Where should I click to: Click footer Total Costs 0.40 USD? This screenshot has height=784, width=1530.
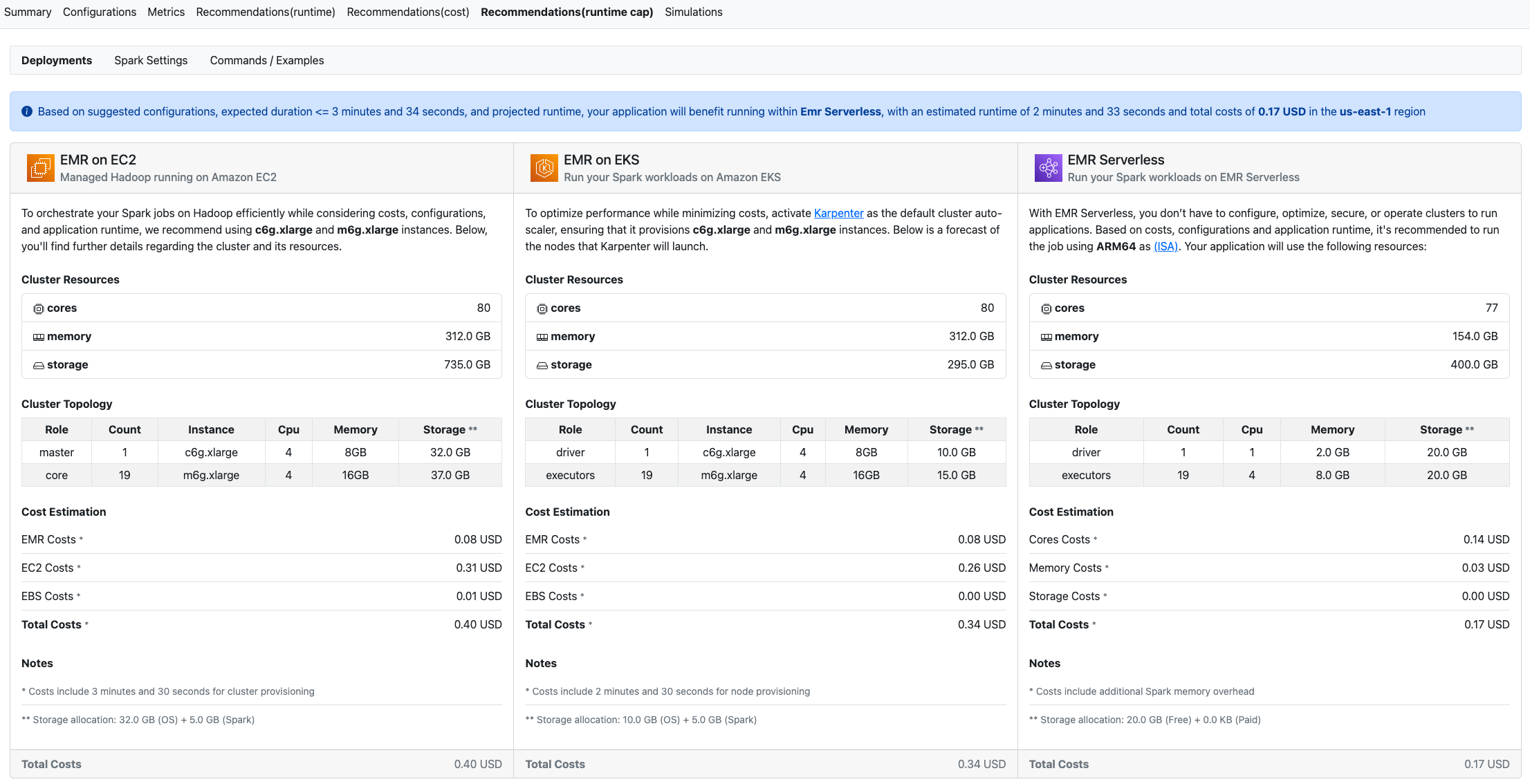[x=478, y=764]
